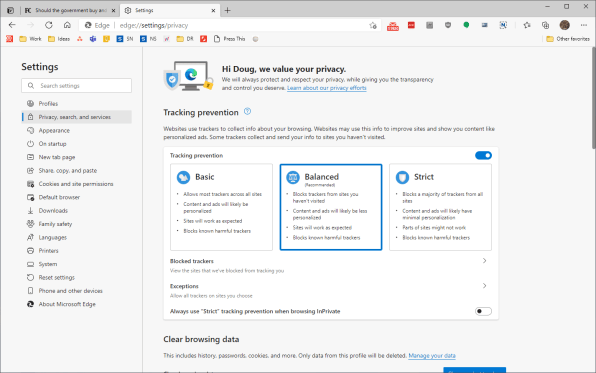Click the Basic tracking level icon

click(183, 177)
